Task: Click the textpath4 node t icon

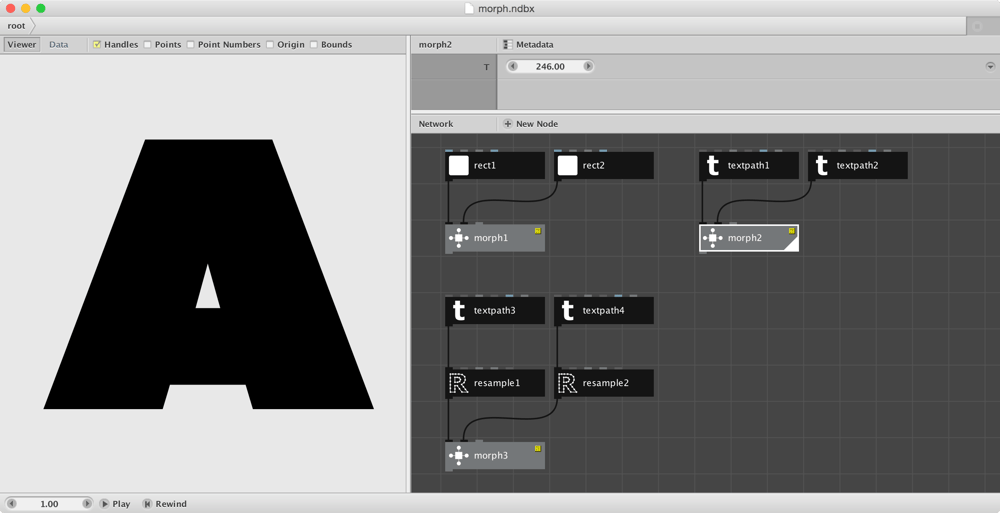Action: point(567,311)
